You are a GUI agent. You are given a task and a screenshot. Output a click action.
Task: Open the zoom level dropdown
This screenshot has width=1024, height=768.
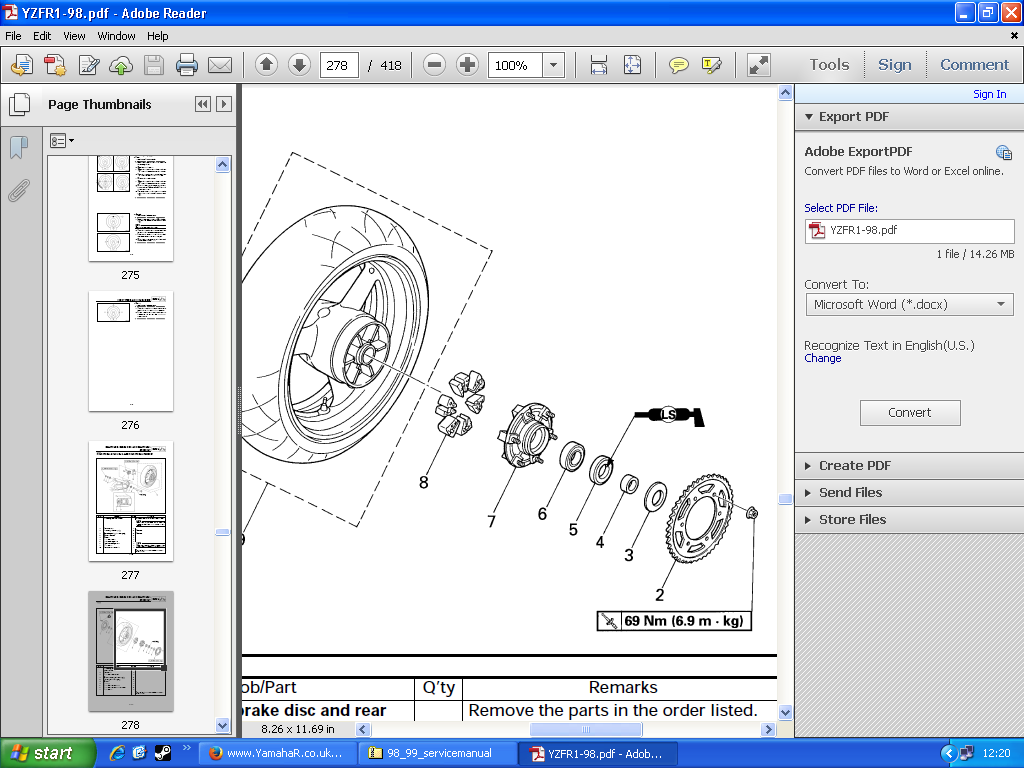[x=553, y=66]
